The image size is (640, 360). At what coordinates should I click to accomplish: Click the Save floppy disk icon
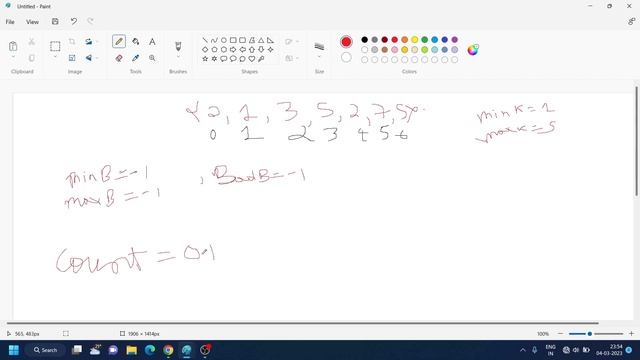55,21
